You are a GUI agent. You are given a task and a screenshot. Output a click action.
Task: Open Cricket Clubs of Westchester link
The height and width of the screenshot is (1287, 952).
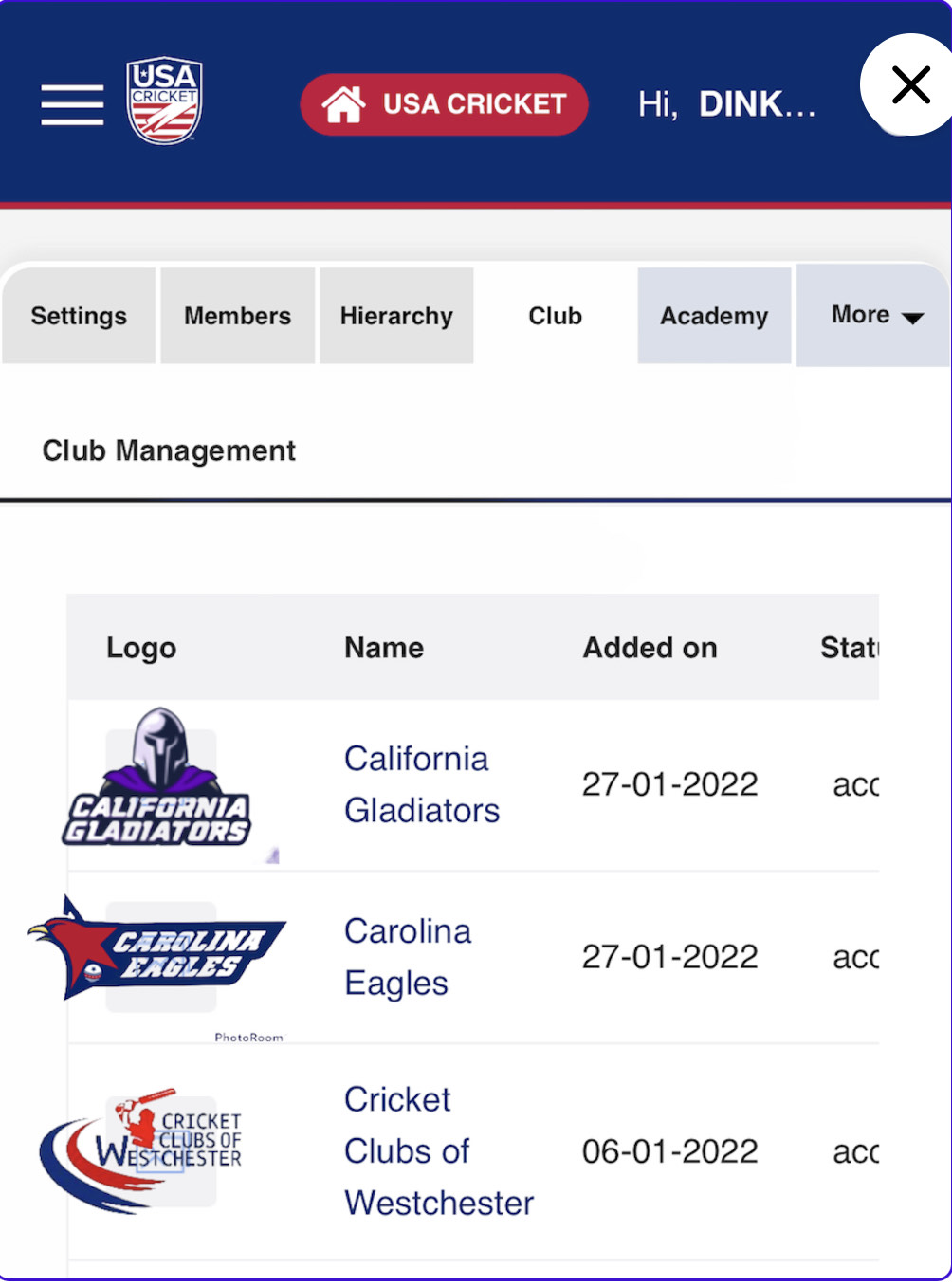point(439,1150)
